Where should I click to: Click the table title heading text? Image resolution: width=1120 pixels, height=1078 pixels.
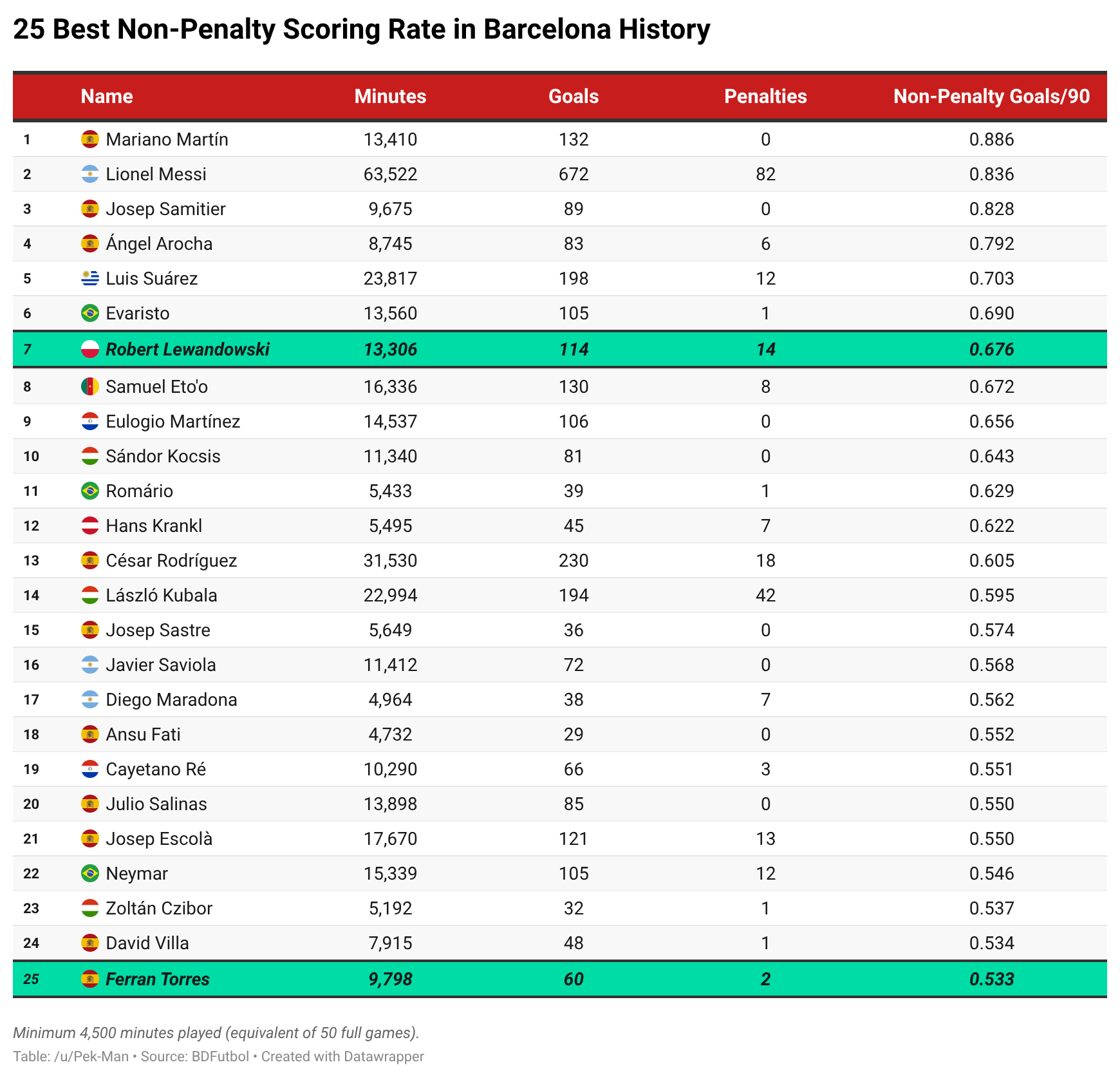pos(361,29)
